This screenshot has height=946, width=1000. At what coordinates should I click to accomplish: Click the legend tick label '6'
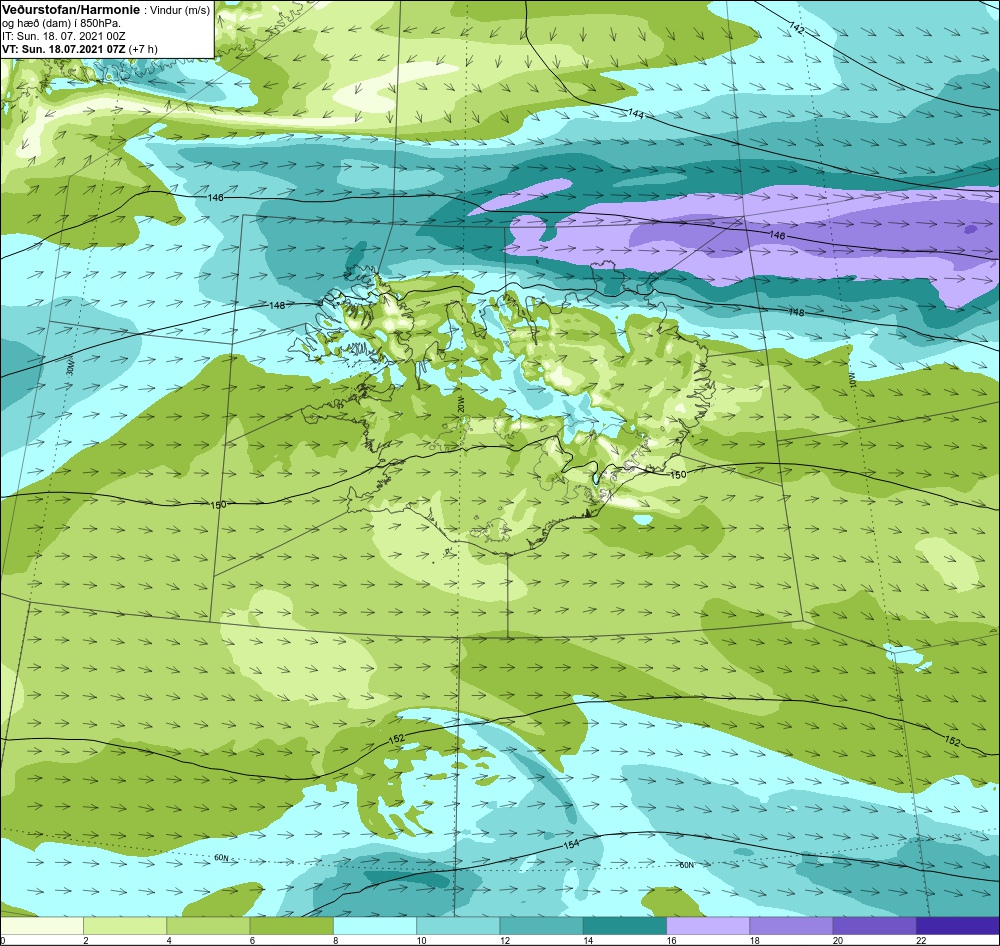click(252, 940)
